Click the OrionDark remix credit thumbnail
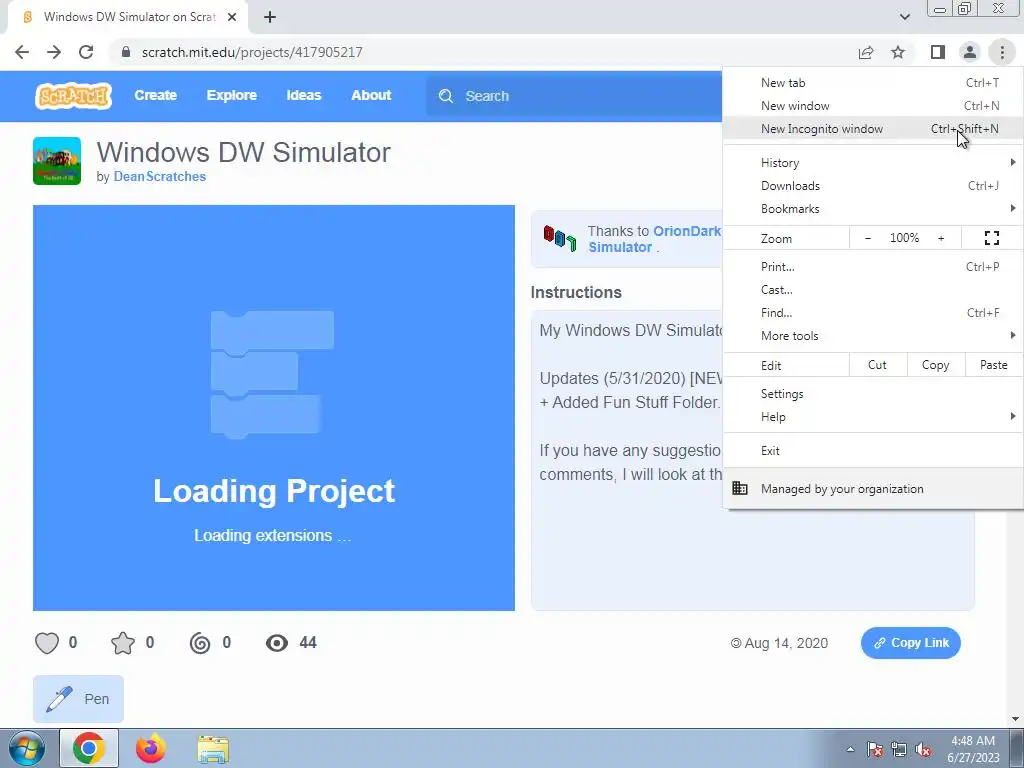Viewport: 1024px width, 768px height. click(x=560, y=238)
